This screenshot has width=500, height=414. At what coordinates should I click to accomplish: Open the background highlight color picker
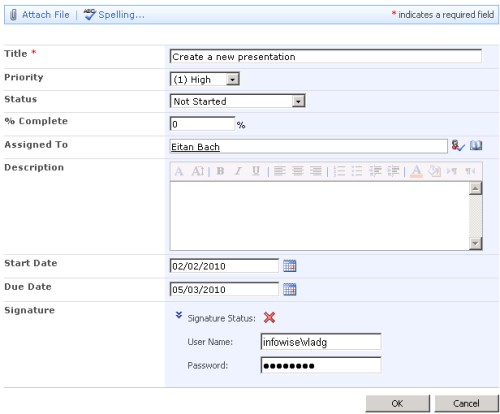(434, 171)
